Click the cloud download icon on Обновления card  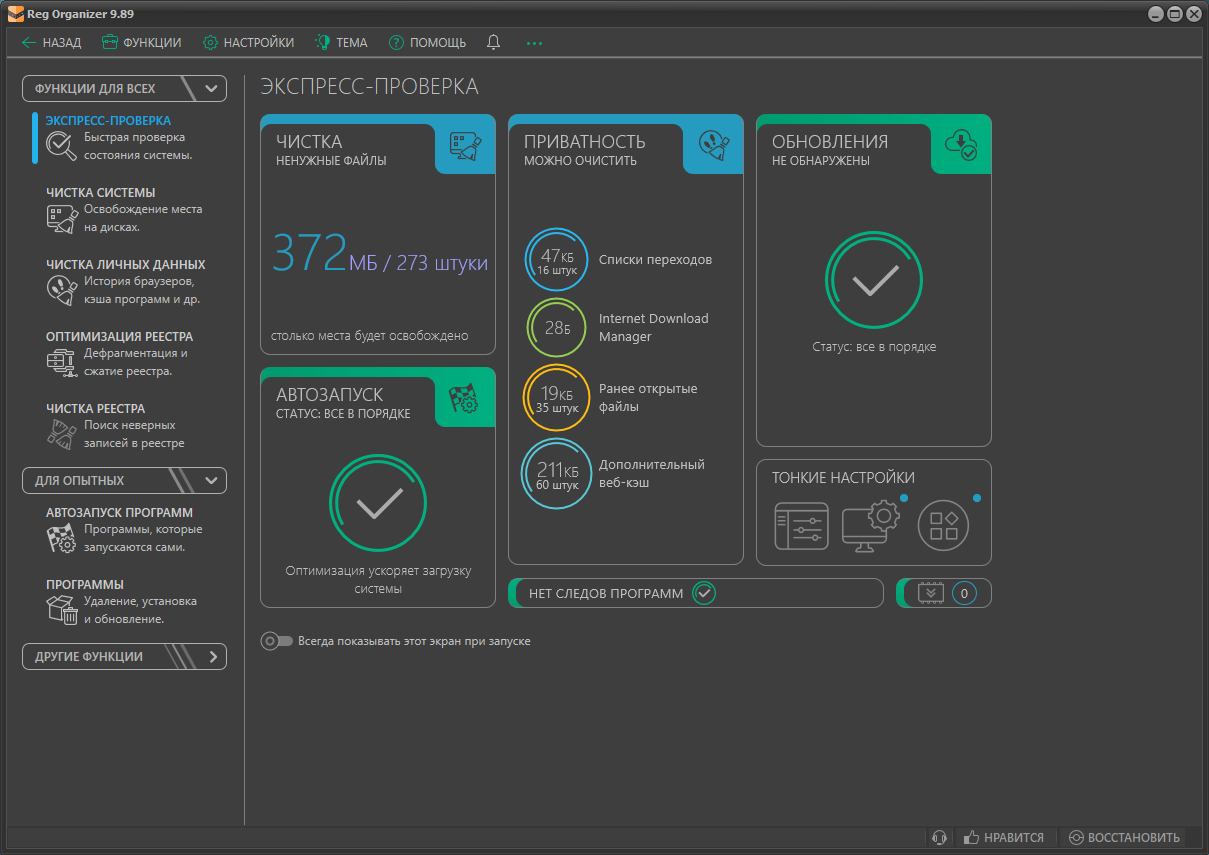tap(961, 146)
